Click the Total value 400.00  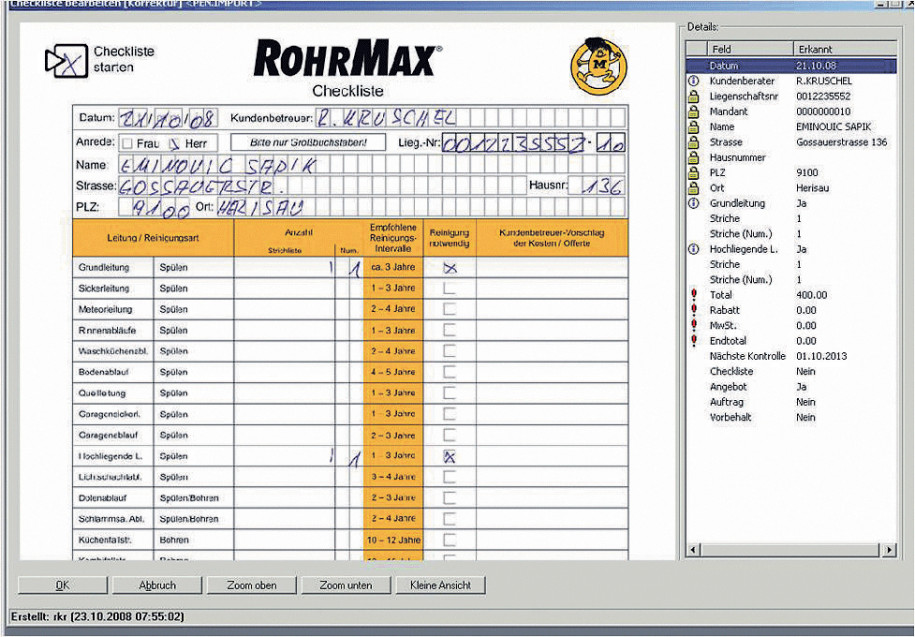tap(812, 295)
